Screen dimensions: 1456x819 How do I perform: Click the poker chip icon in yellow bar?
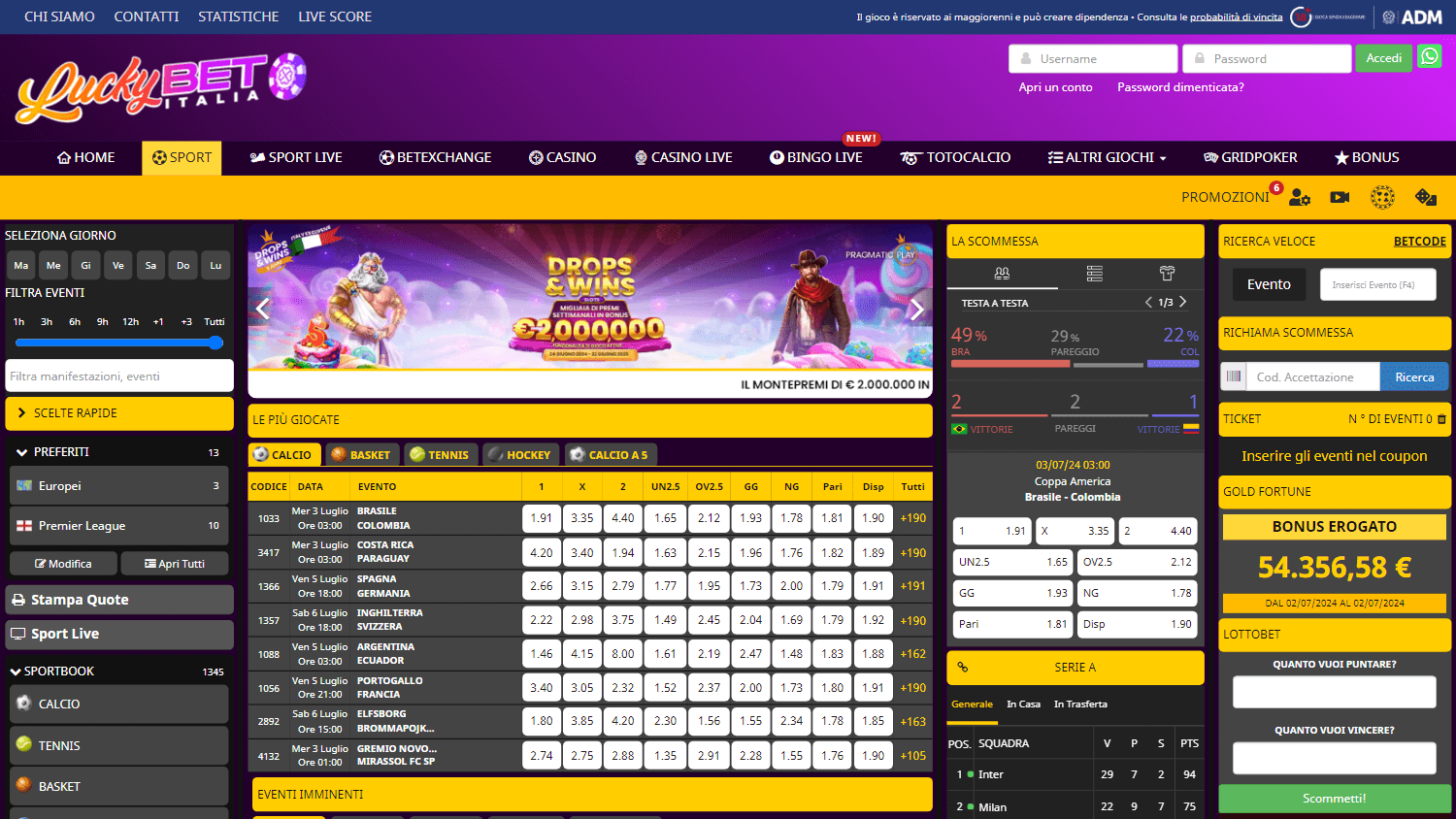point(1382,197)
